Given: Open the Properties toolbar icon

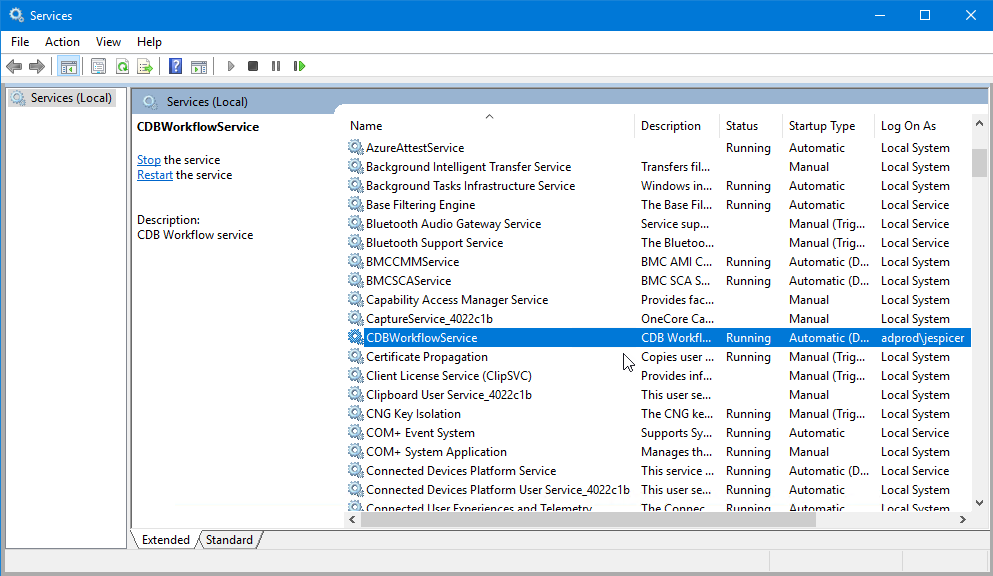Looking at the screenshot, I should coord(98,66).
